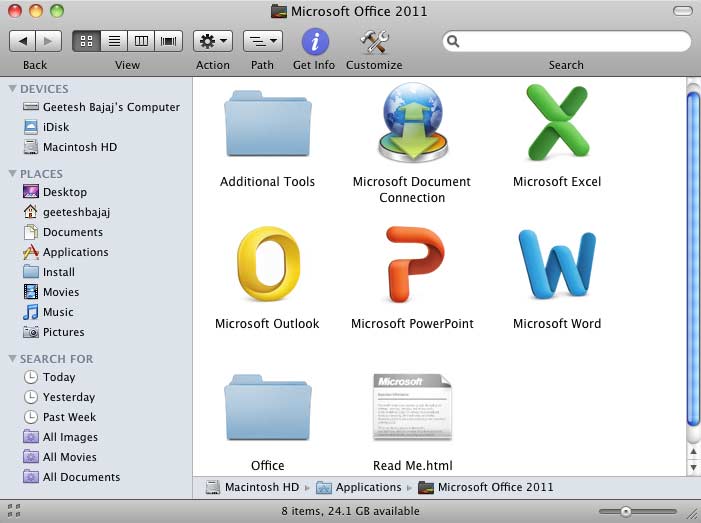Show files from Yesterday
Screen dimensions: 701x523
pyautogui.click(x=59, y=397)
